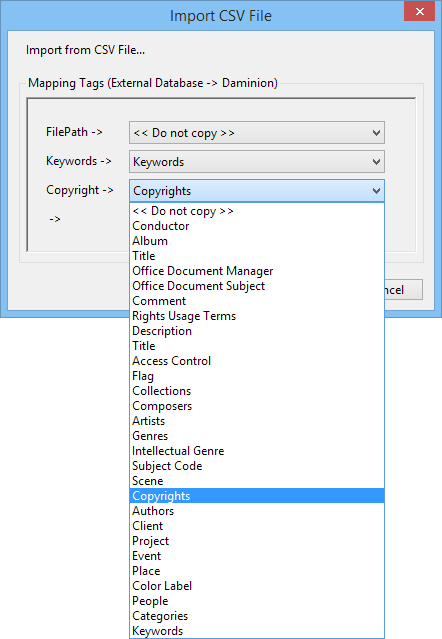Screen dimensions: 442x639
Task: Pick Flag from the tag list
Action: coord(257,376)
